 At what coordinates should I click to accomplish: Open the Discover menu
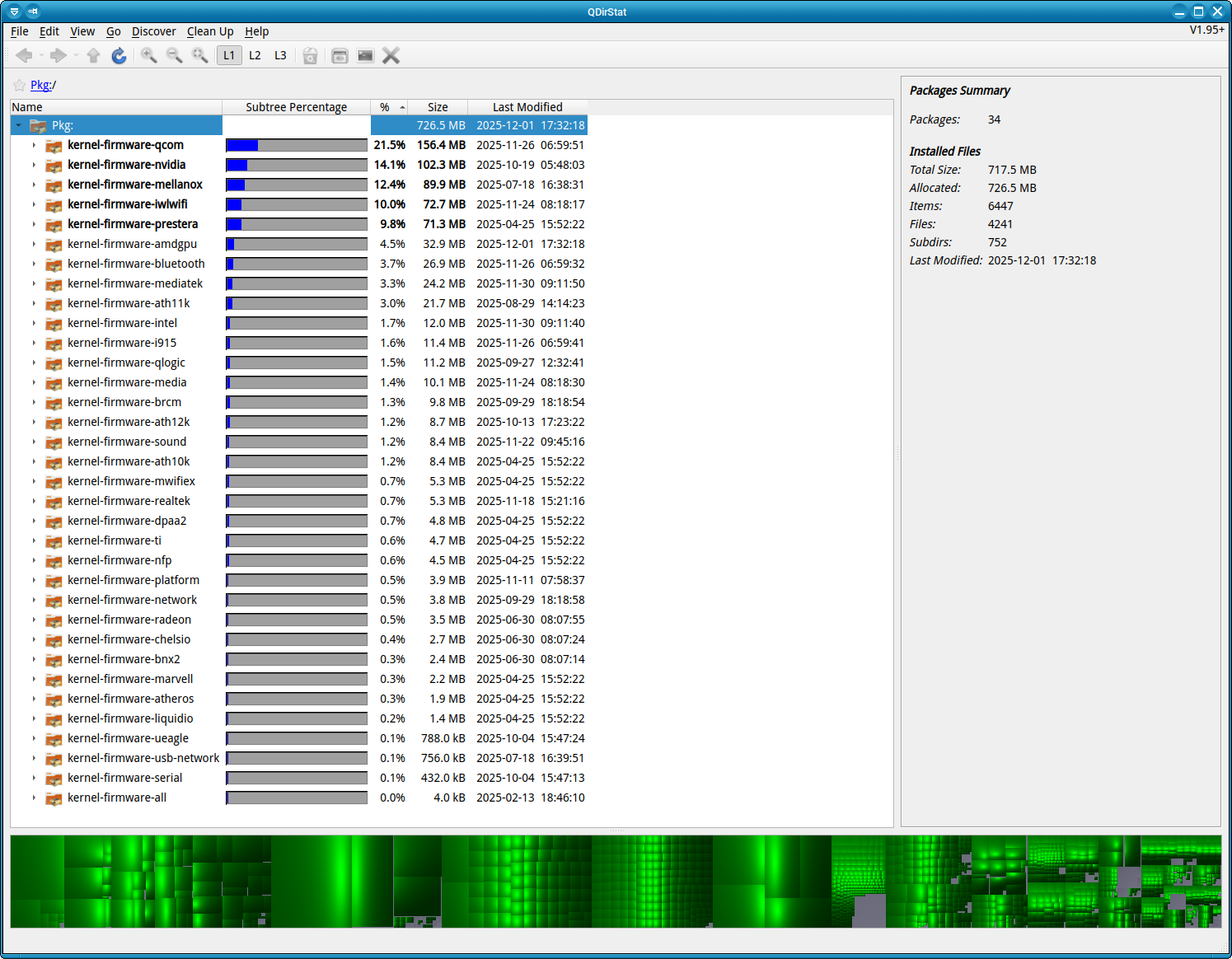pyautogui.click(x=153, y=31)
